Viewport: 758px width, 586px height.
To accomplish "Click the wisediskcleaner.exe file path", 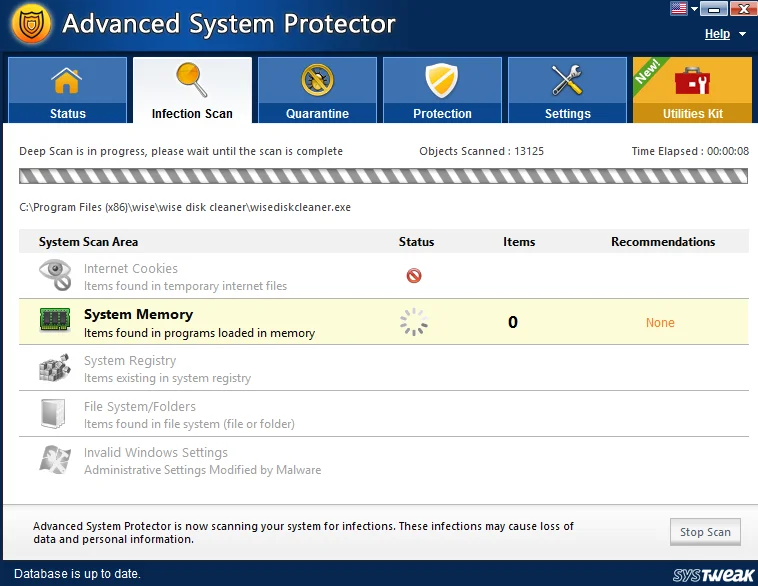I will 185,207.
